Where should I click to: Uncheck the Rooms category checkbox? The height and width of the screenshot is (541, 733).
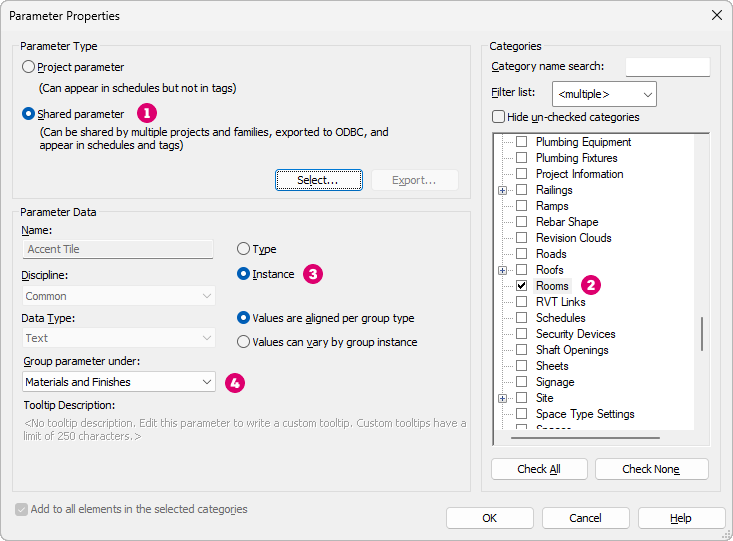[x=522, y=286]
